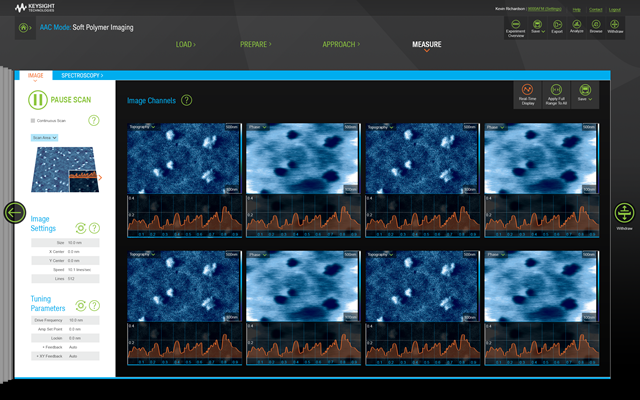
Task: Click the Image Settings gear icon
Action: coord(81,228)
